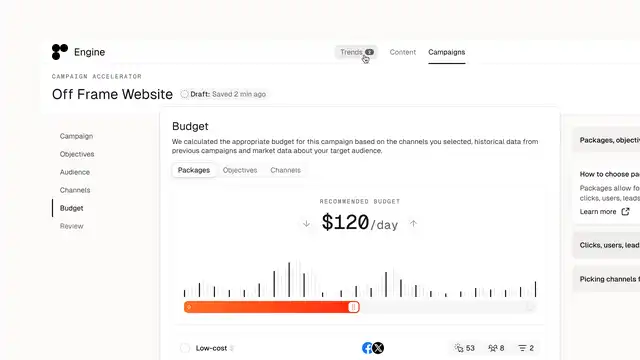Viewport: 640px width, 360px height.
Task: Click the filter icon showing 2
Action: click(x=522, y=348)
